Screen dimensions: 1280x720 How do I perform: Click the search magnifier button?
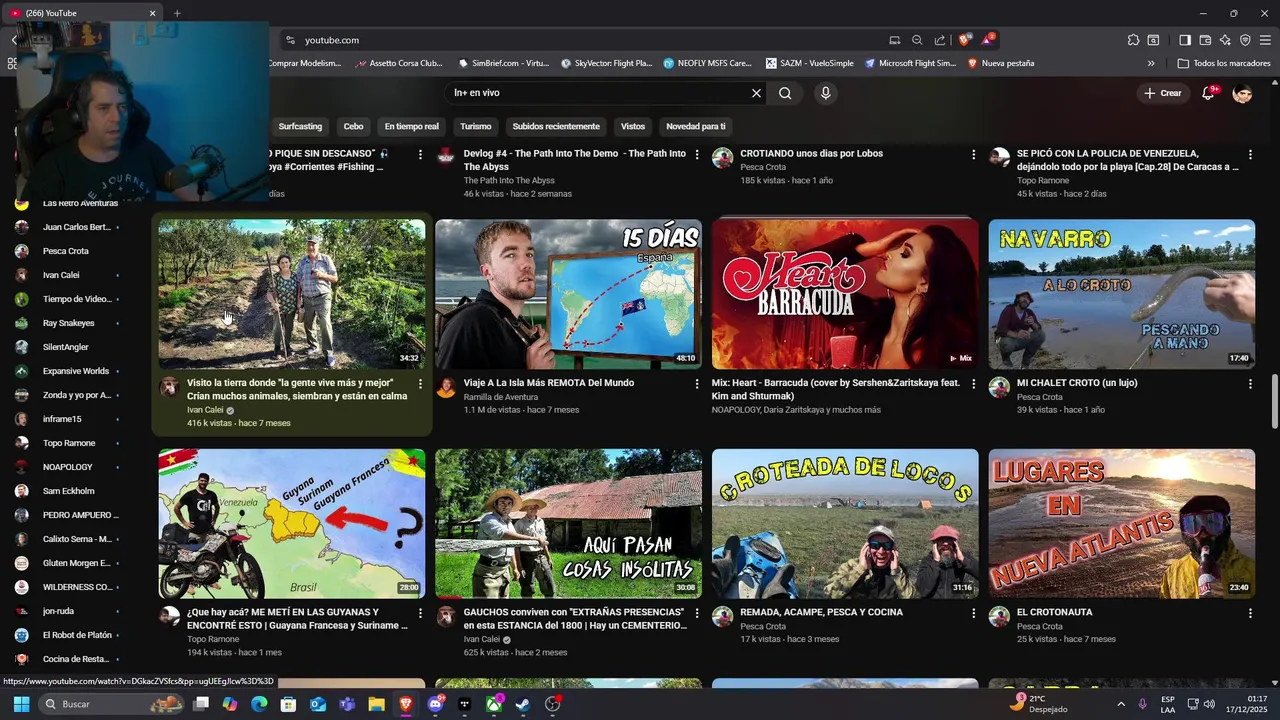pyautogui.click(x=785, y=93)
